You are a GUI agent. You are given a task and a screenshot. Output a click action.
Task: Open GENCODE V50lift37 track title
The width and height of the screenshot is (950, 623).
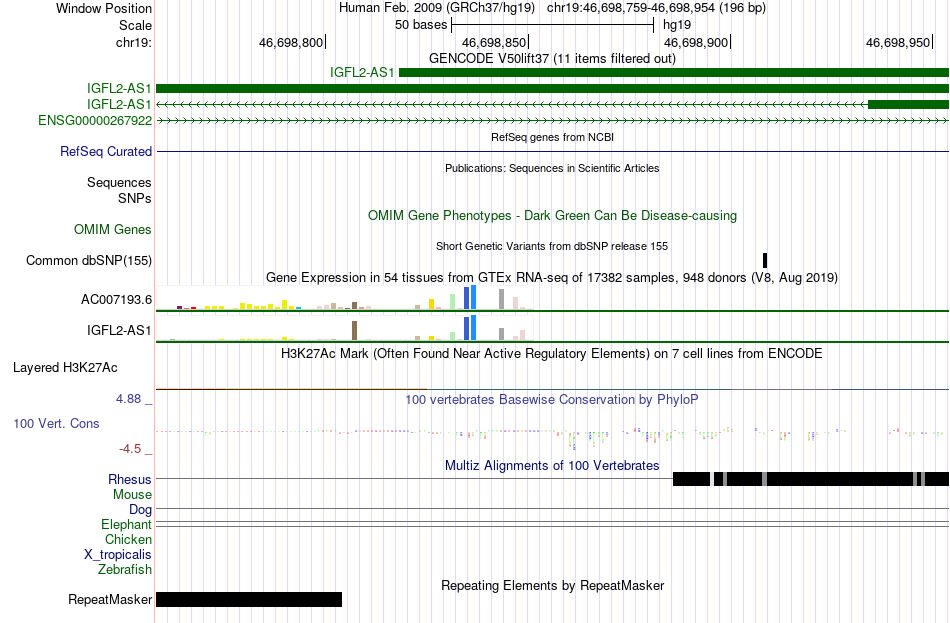tap(553, 58)
